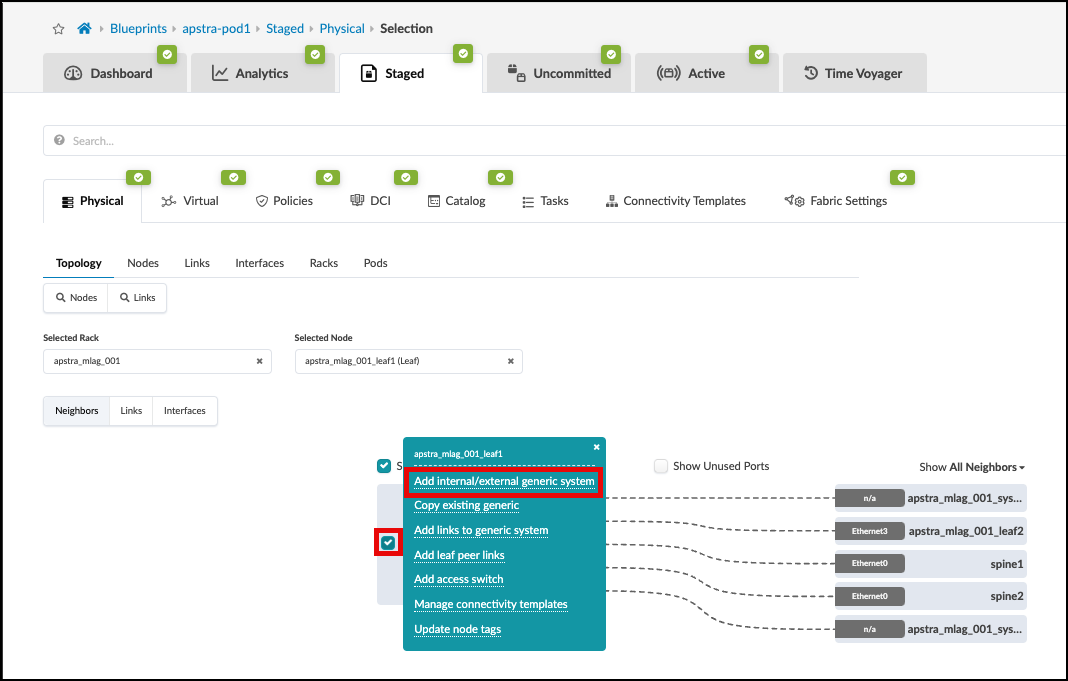This screenshot has height=681, width=1068.
Task: Enable Show Unused Ports checkbox
Action: (x=660, y=466)
